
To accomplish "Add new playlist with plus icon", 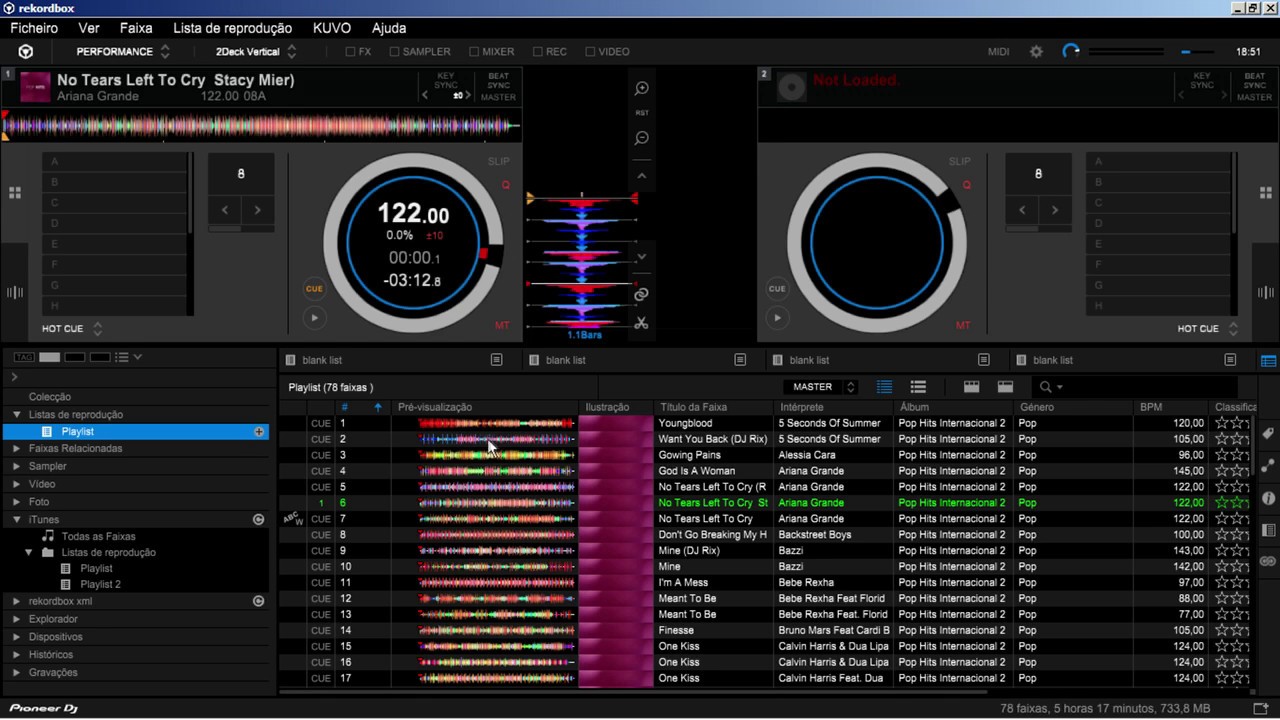I will 259,432.
